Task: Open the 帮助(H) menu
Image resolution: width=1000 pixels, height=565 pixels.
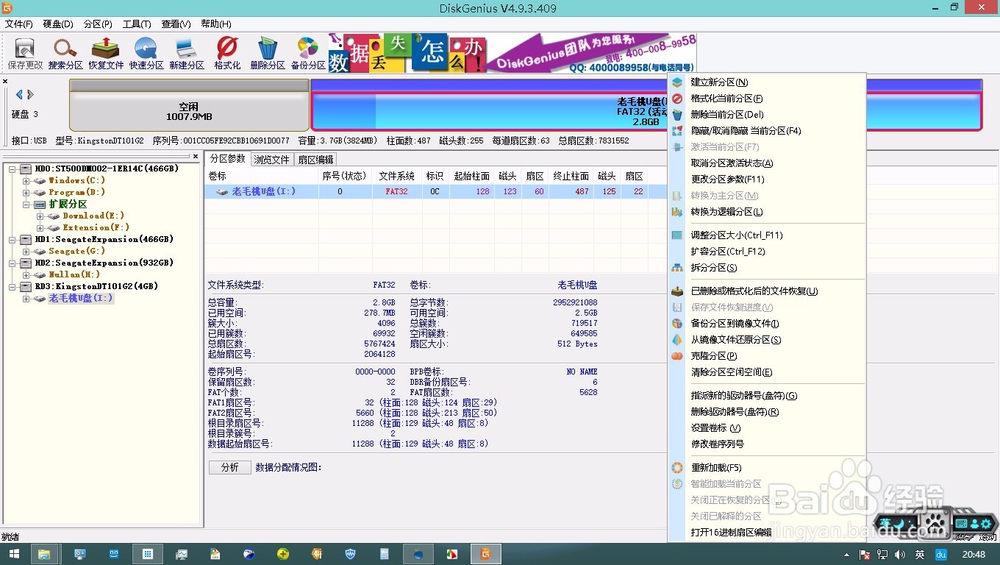Action: [216, 24]
